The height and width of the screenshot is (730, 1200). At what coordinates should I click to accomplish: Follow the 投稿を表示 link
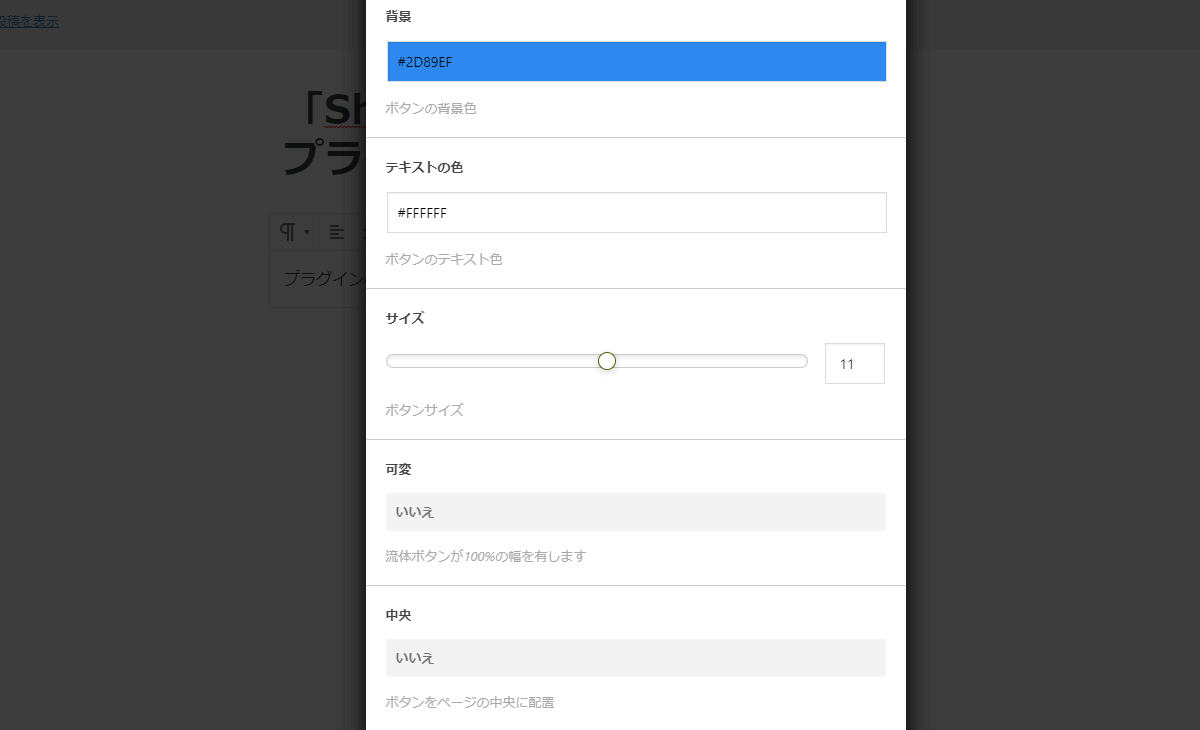[x=30, y=21]
